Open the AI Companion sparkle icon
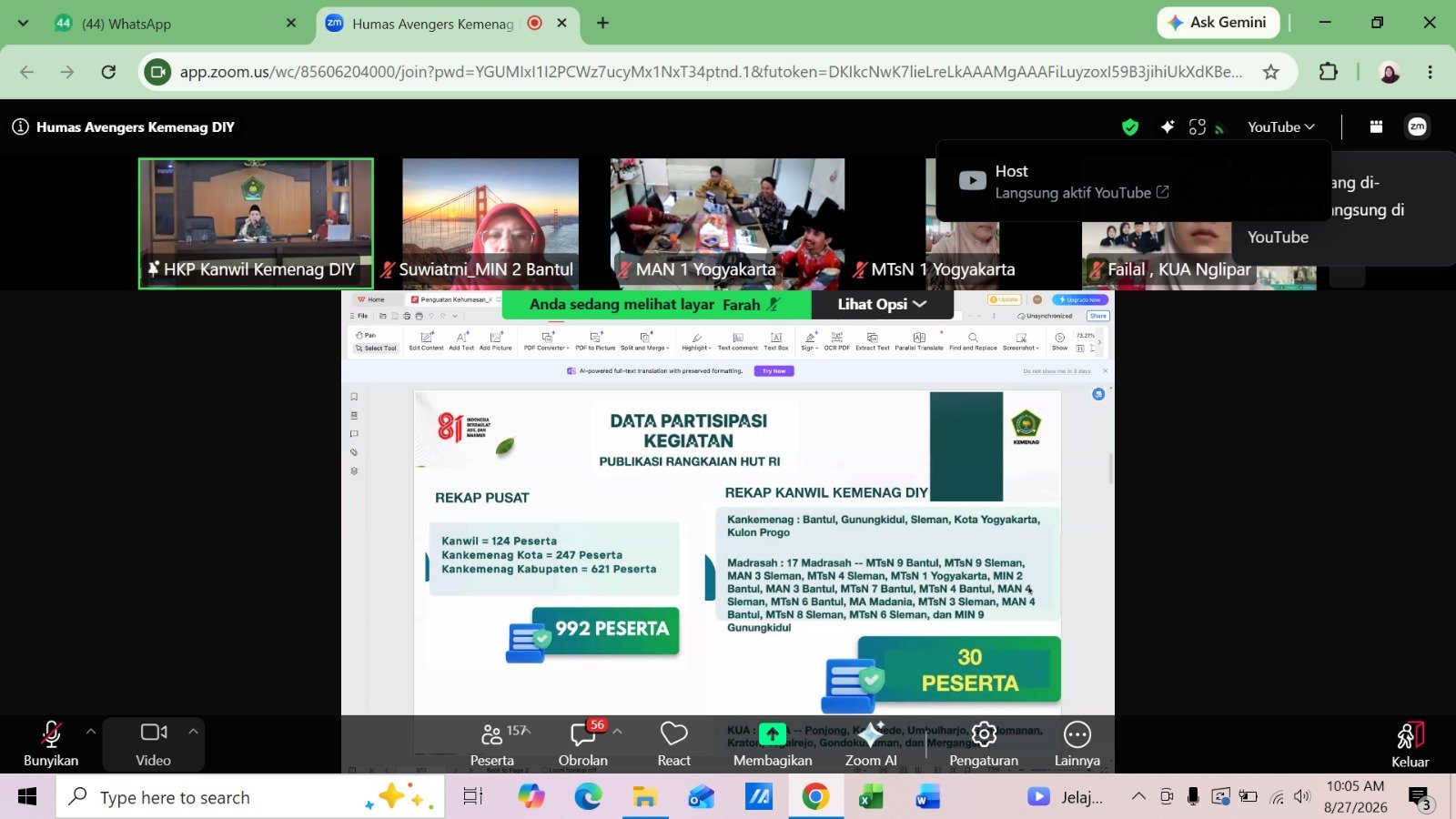Viewport: 1456px width, 819px height. click(1168, 127)
